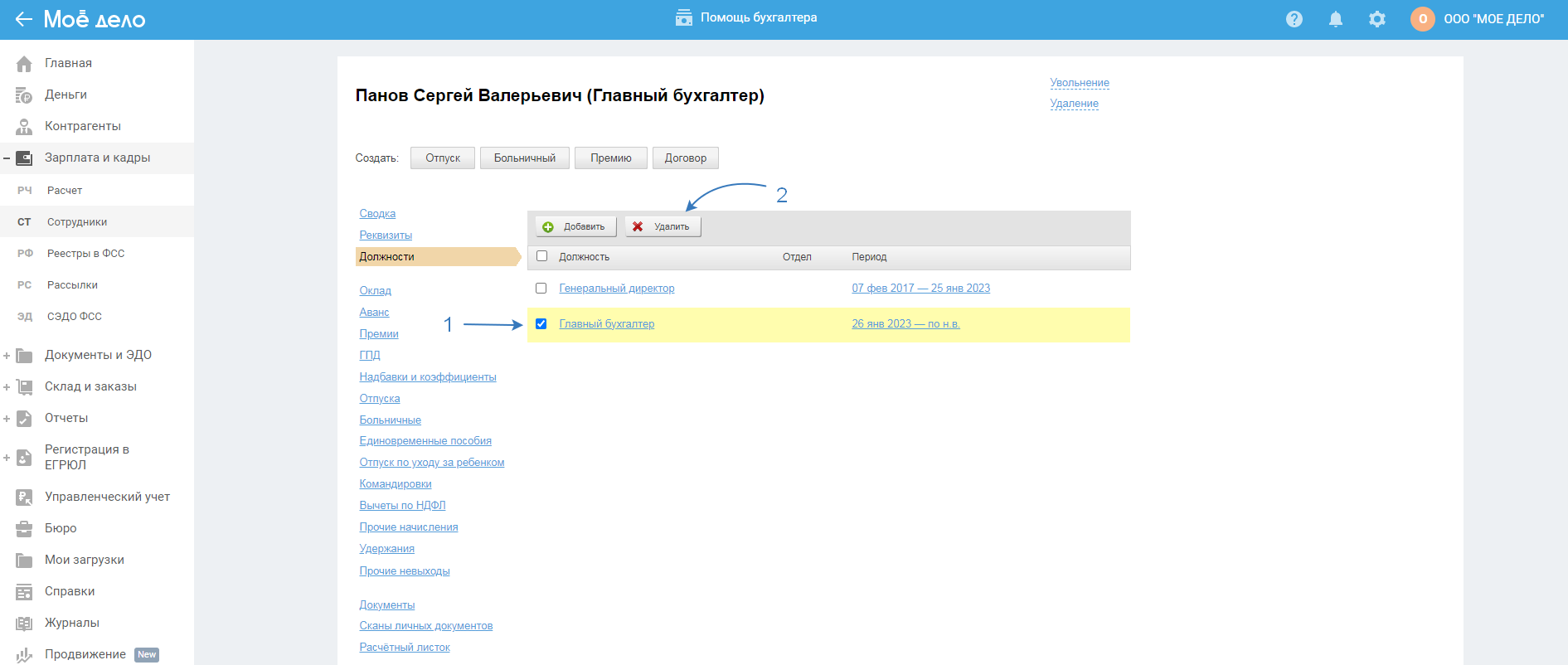Viewport: 1568px width, 665px height.
Task: Click the Журналы sidebar icon
Action: pyautogui.click(x=24, y=624)
